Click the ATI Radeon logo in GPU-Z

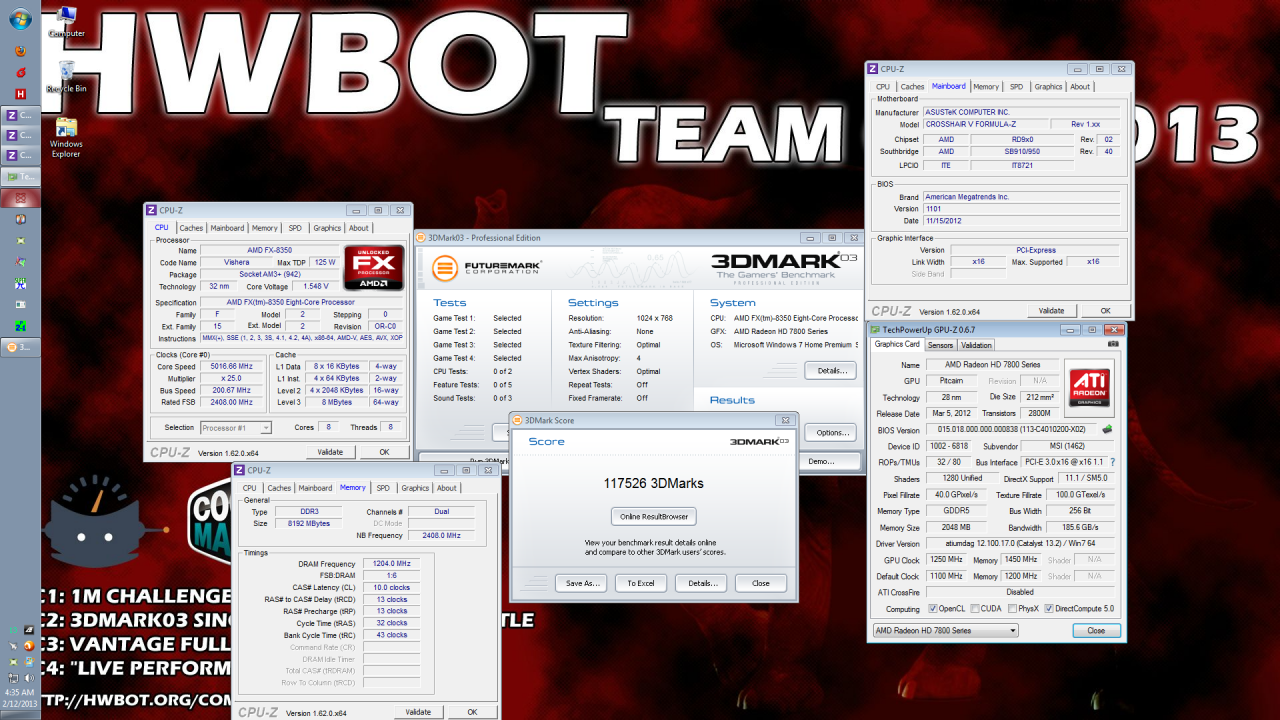pos(1089,388)
